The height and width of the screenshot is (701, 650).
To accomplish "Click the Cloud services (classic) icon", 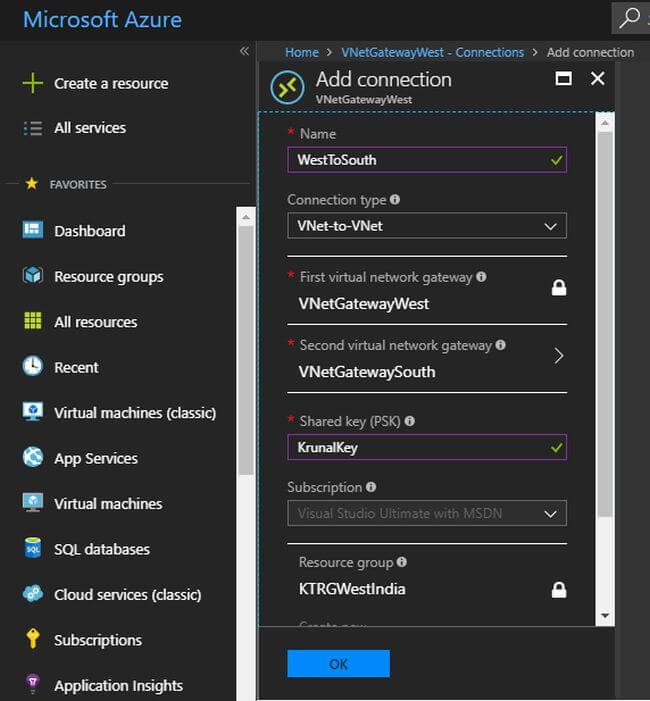I will click(33, 593).
